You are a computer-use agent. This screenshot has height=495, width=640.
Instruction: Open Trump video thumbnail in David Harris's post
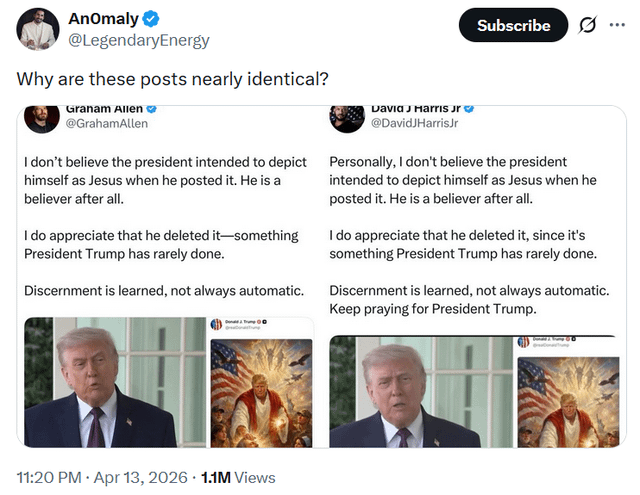tap(420, 390)
